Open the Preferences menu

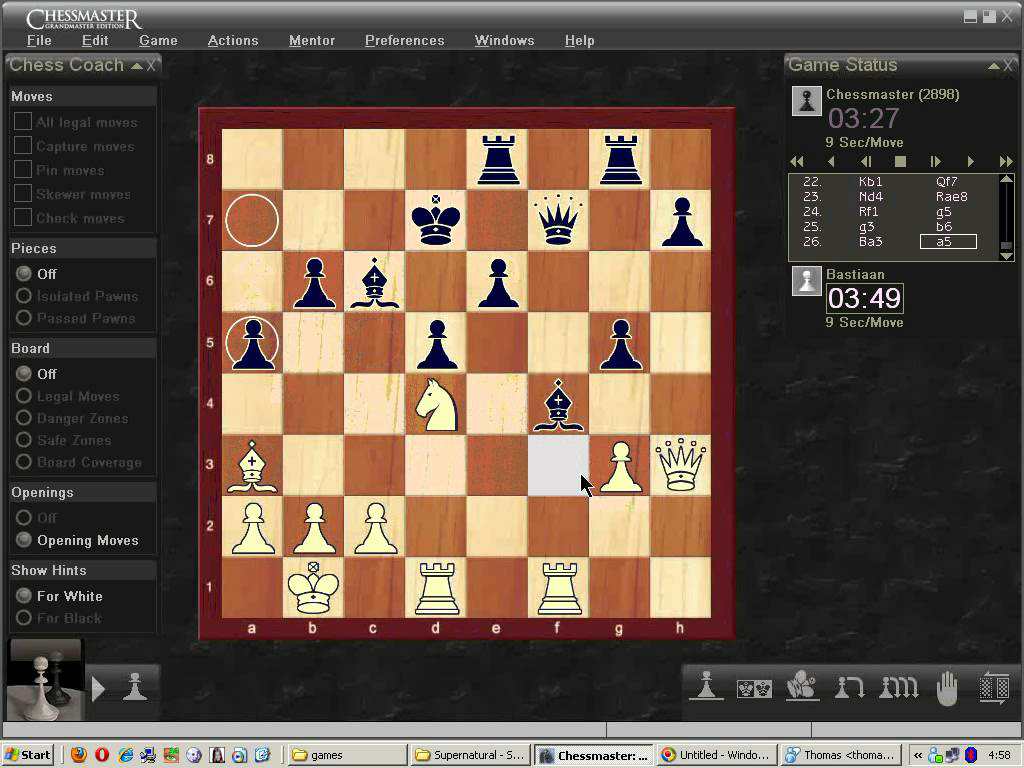404,40
